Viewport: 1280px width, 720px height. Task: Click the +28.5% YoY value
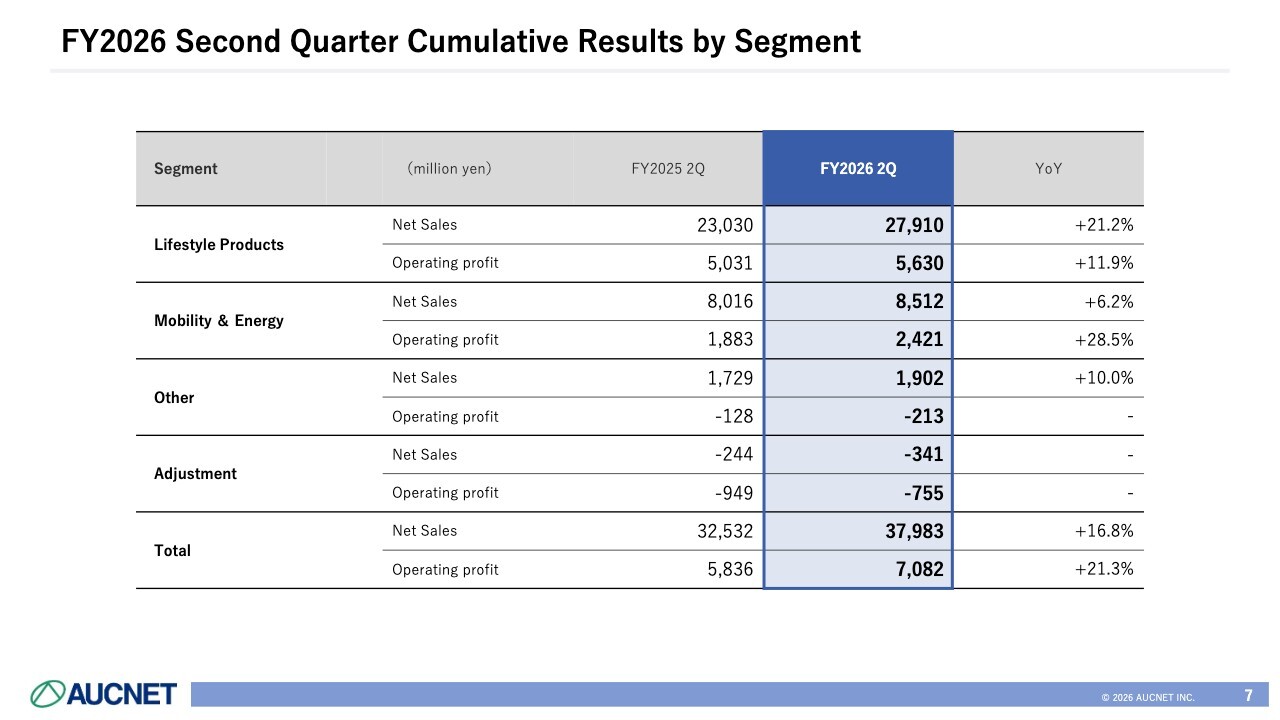pos(1104,340)
